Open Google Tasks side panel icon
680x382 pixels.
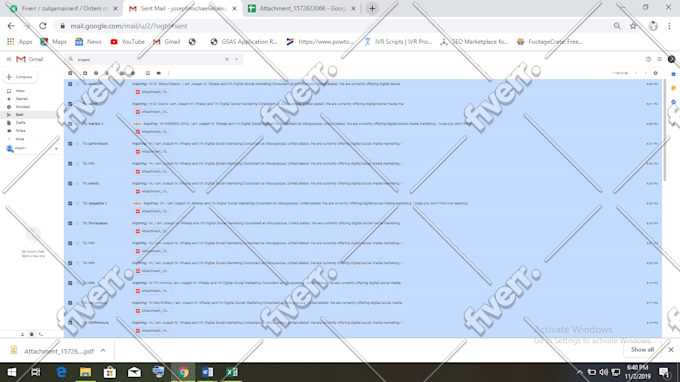[x=673, y=102]
